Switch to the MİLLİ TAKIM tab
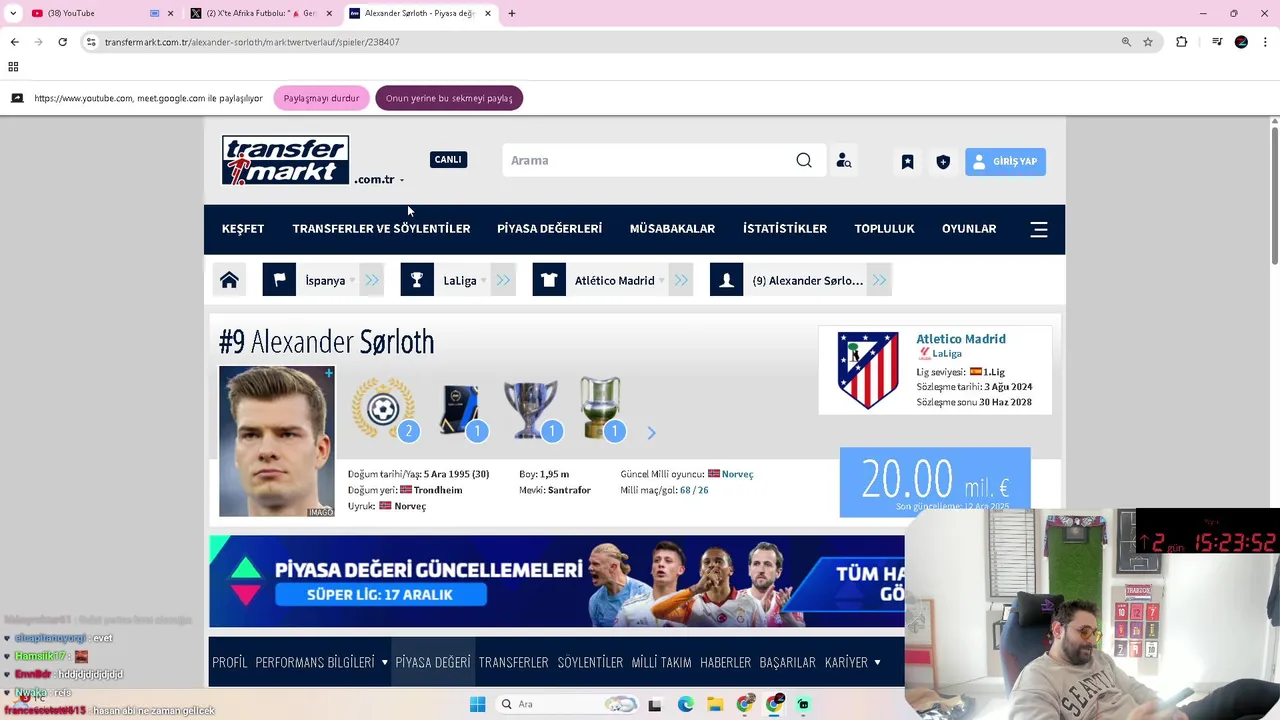Screen dimensions: 1280x720 point(661,662)
